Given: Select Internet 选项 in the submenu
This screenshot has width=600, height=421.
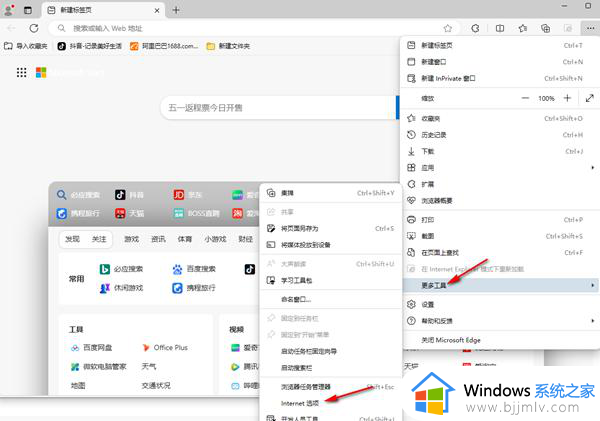Looking at the screenshot, I should click(x=331, y=403).
